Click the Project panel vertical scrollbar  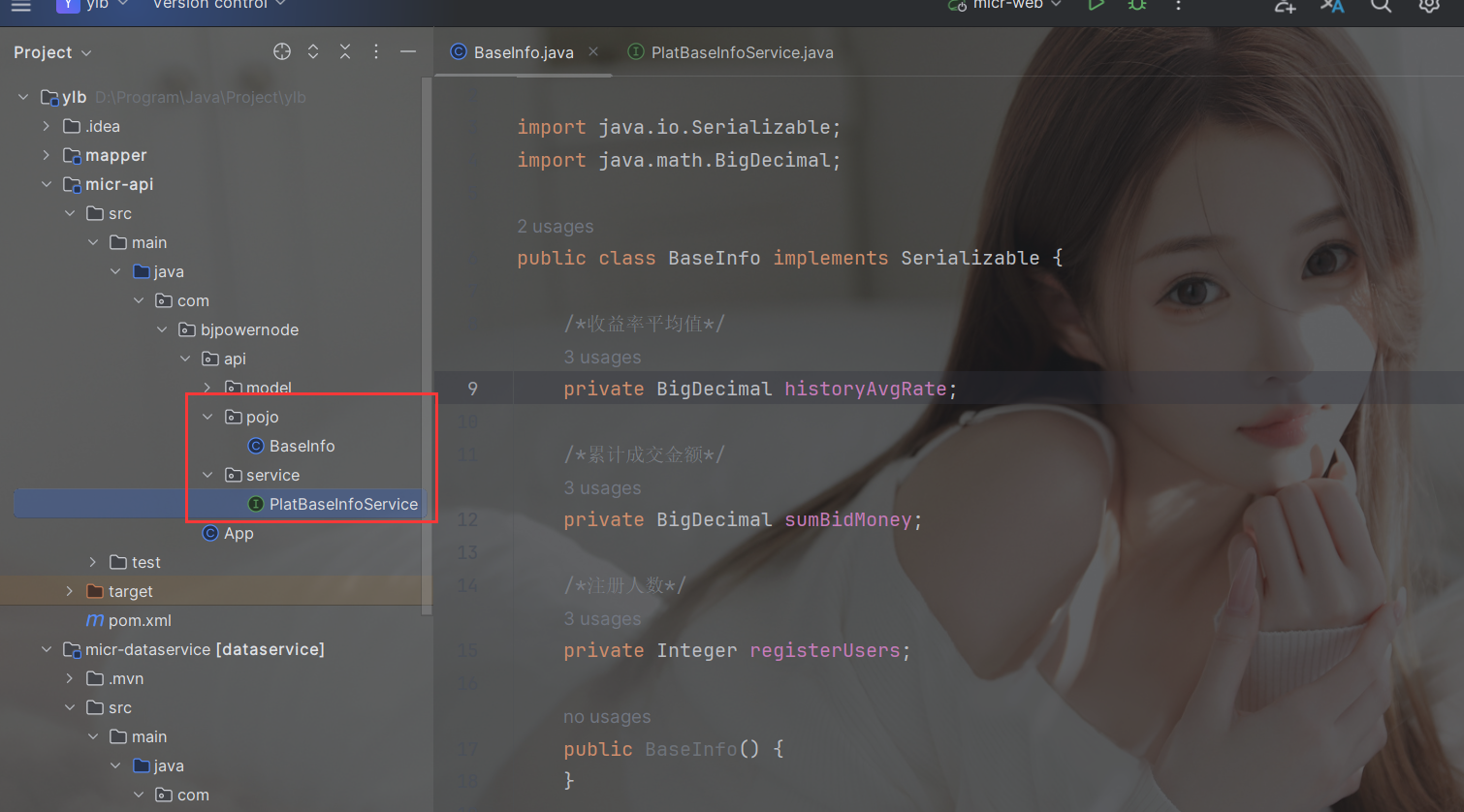[427, 346]
